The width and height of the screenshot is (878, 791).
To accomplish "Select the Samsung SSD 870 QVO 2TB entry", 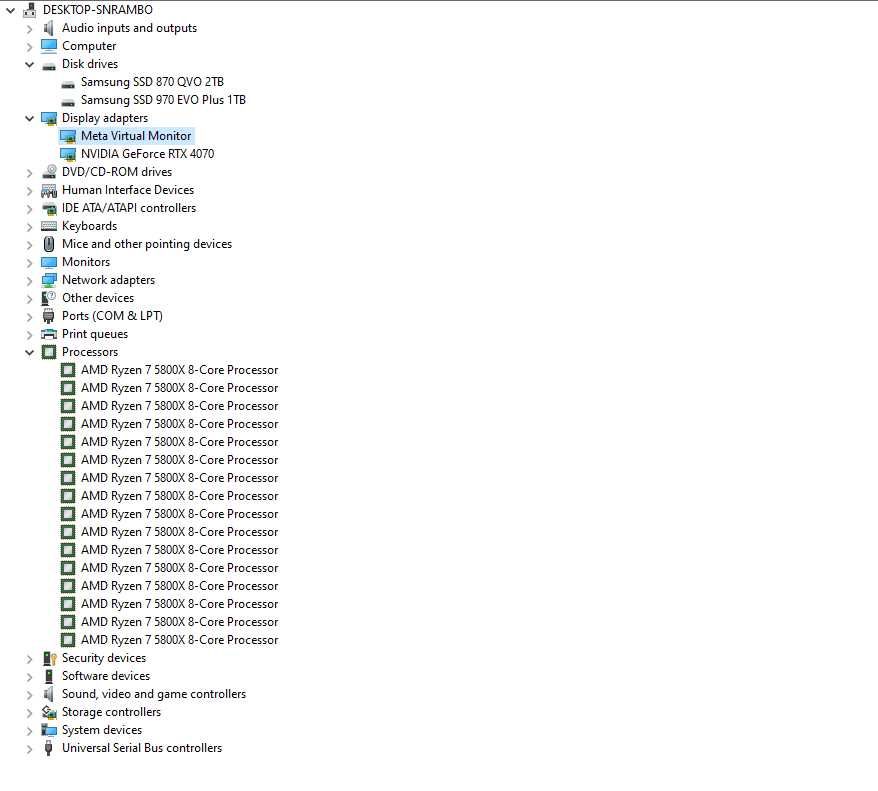I will (x=152, y=82).
